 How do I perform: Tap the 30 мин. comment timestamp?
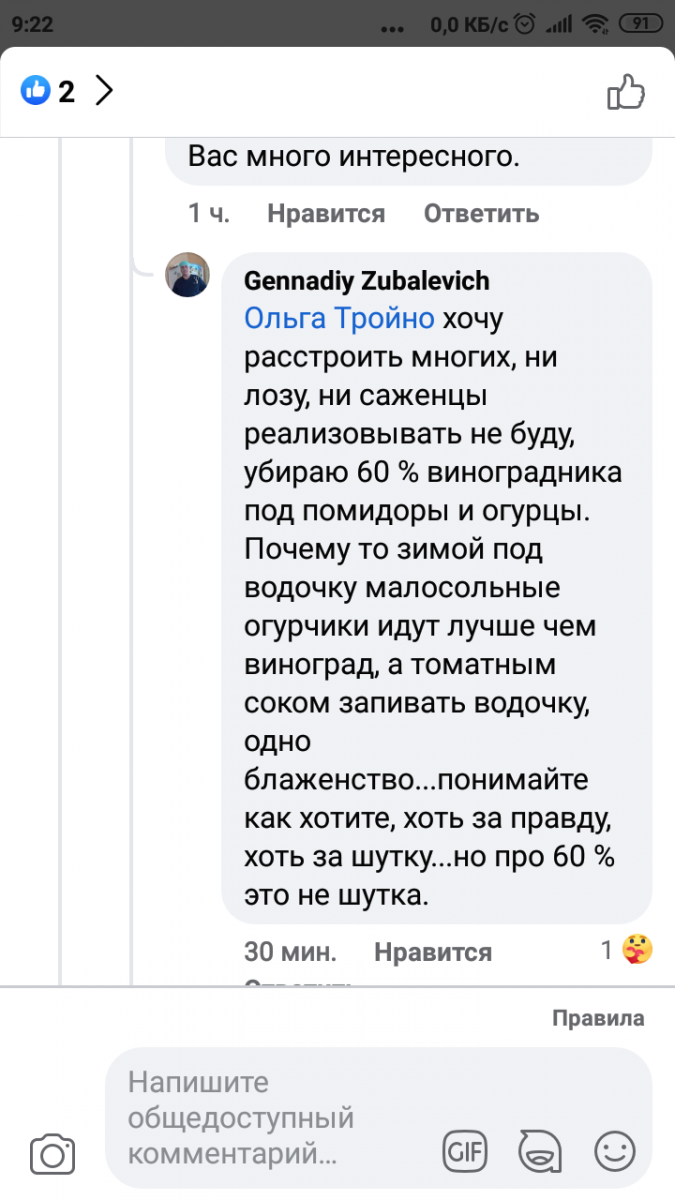click(x=290, y=952)
